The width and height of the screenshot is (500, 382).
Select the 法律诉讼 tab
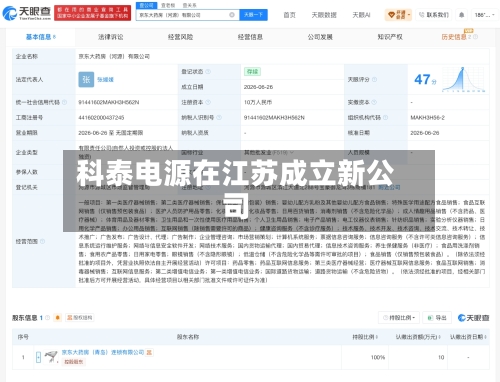click(x=111, y=37)
